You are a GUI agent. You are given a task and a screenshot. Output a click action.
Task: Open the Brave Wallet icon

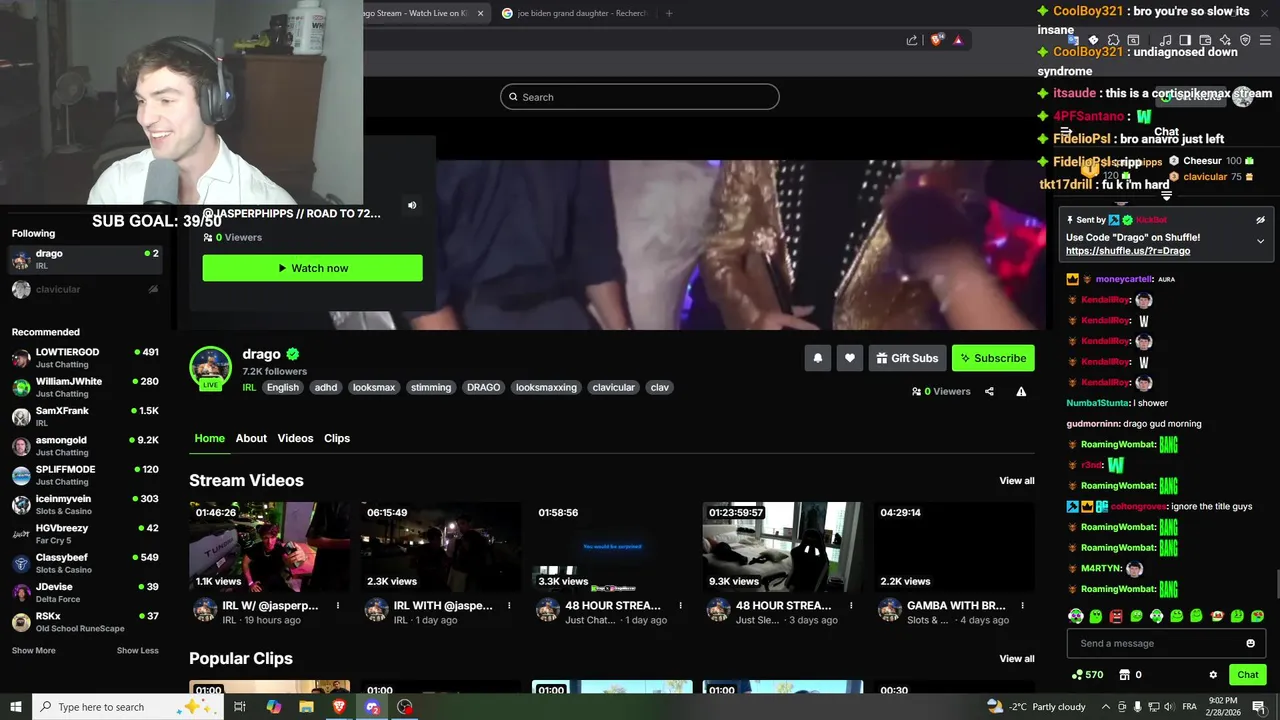point(1205,40)
